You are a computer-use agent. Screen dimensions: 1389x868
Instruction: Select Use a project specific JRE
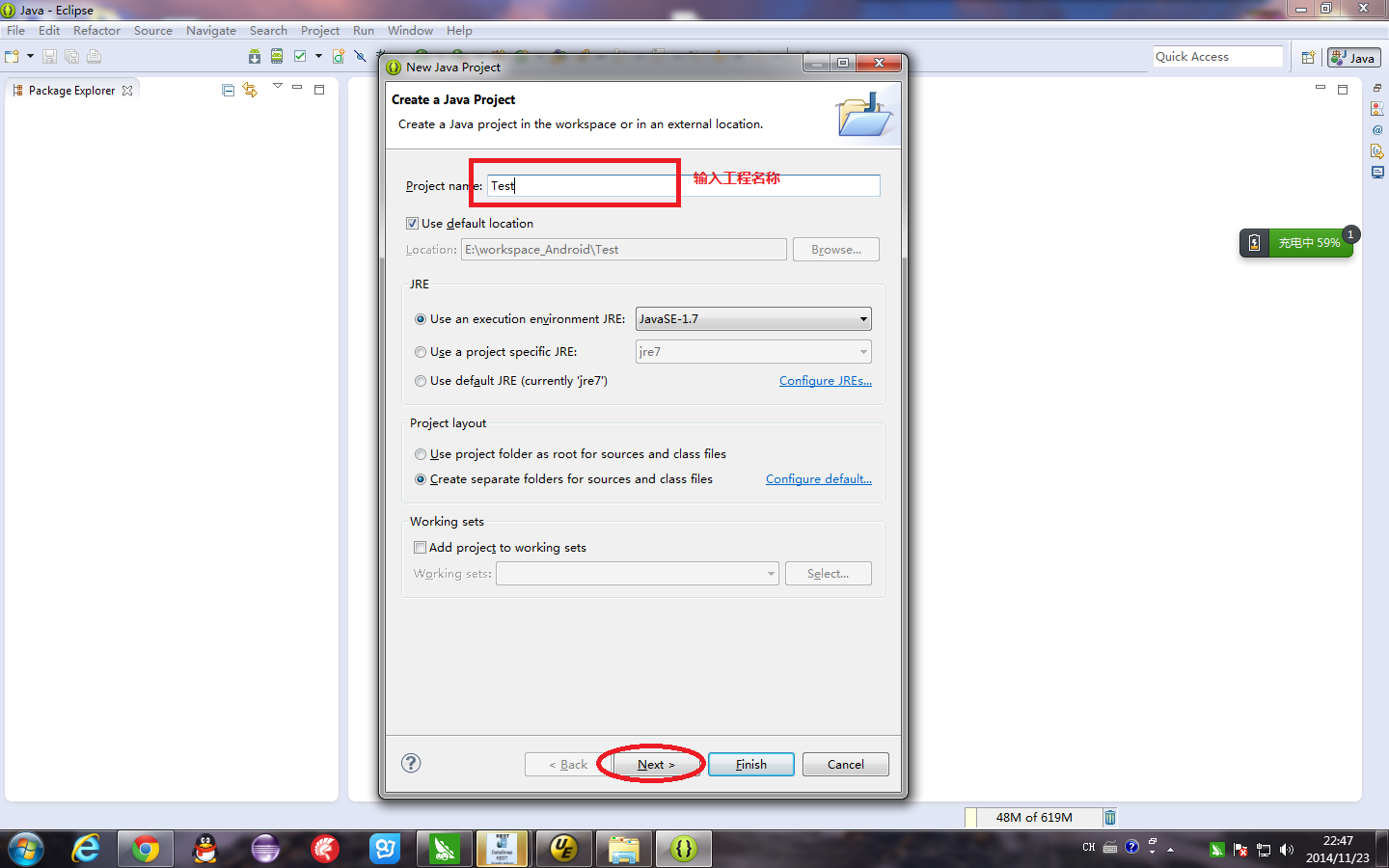tap(421, 352)
